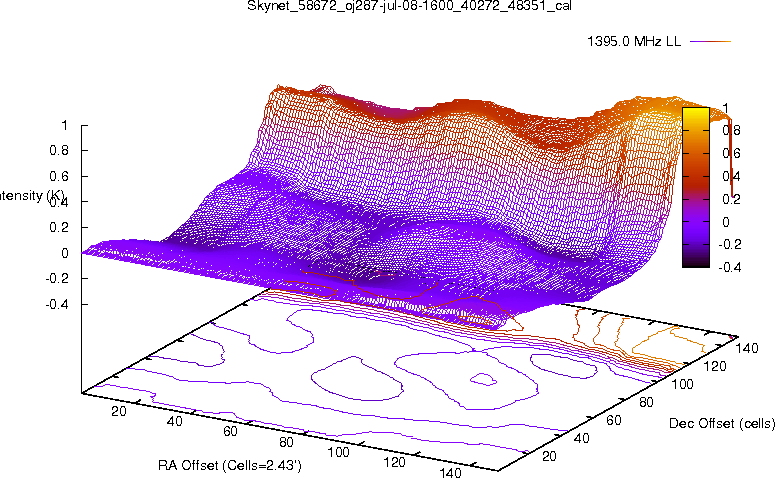Click tick 40 on the RA Offset axis
The width and height of the screenshot is (775, 478).
pyautogui.click(x=175, y=421)
